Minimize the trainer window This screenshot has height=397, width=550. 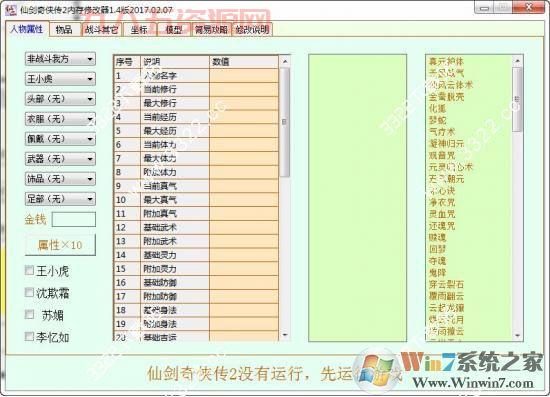(485, 8)
